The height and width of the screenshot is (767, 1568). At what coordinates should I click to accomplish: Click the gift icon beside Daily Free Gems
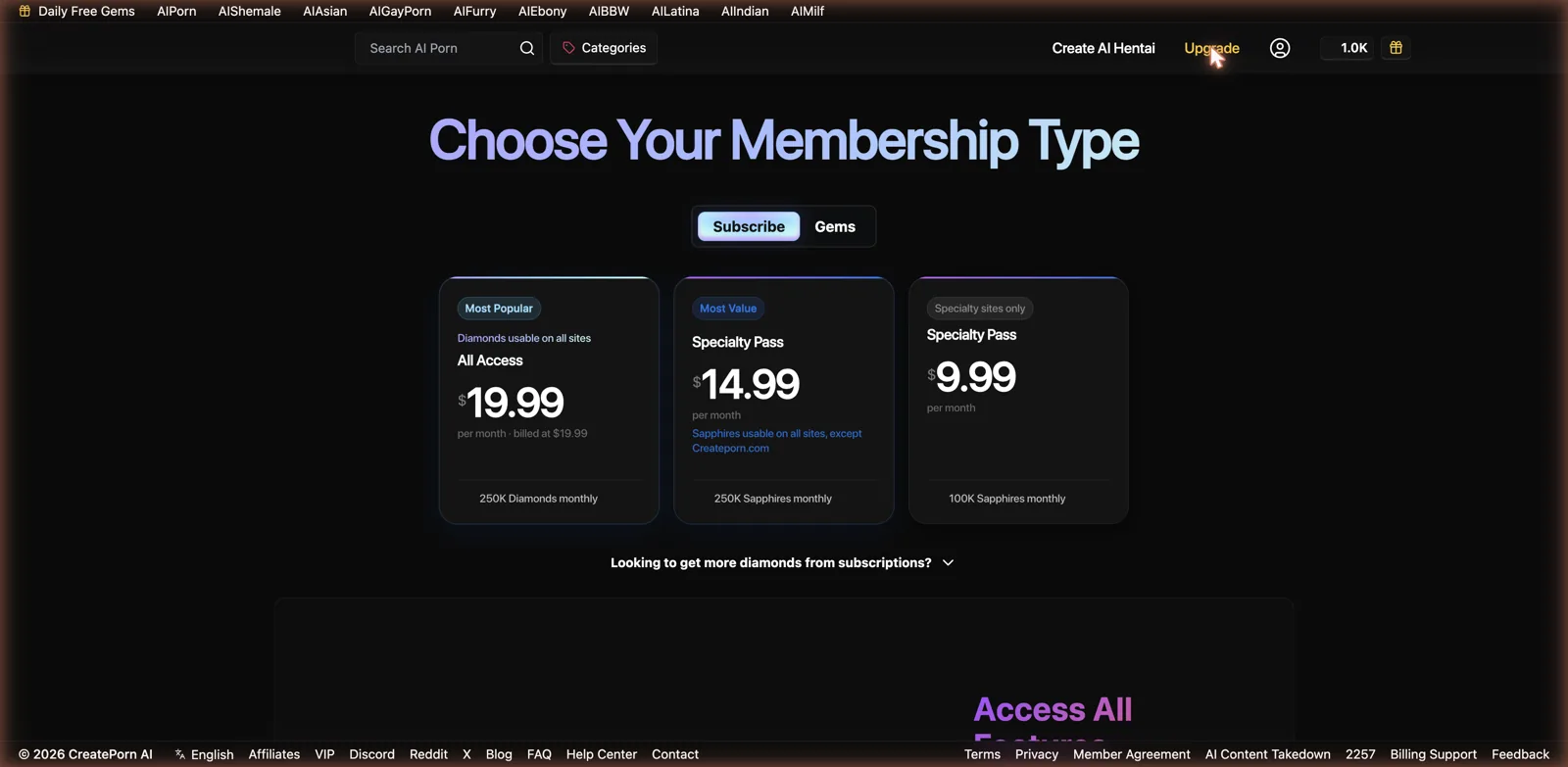click(25, 11)
